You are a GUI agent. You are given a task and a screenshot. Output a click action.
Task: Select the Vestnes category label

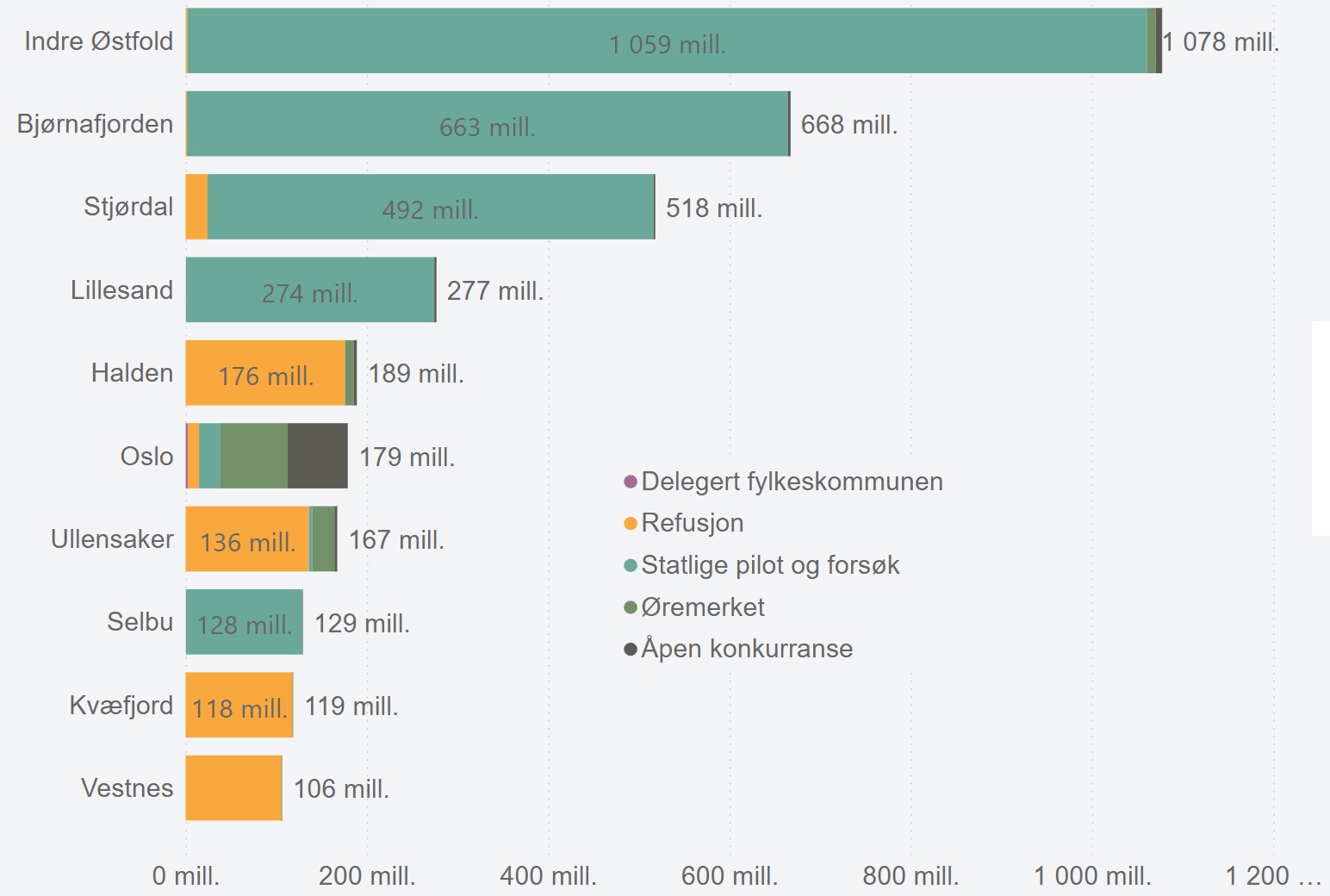[127, 787]
